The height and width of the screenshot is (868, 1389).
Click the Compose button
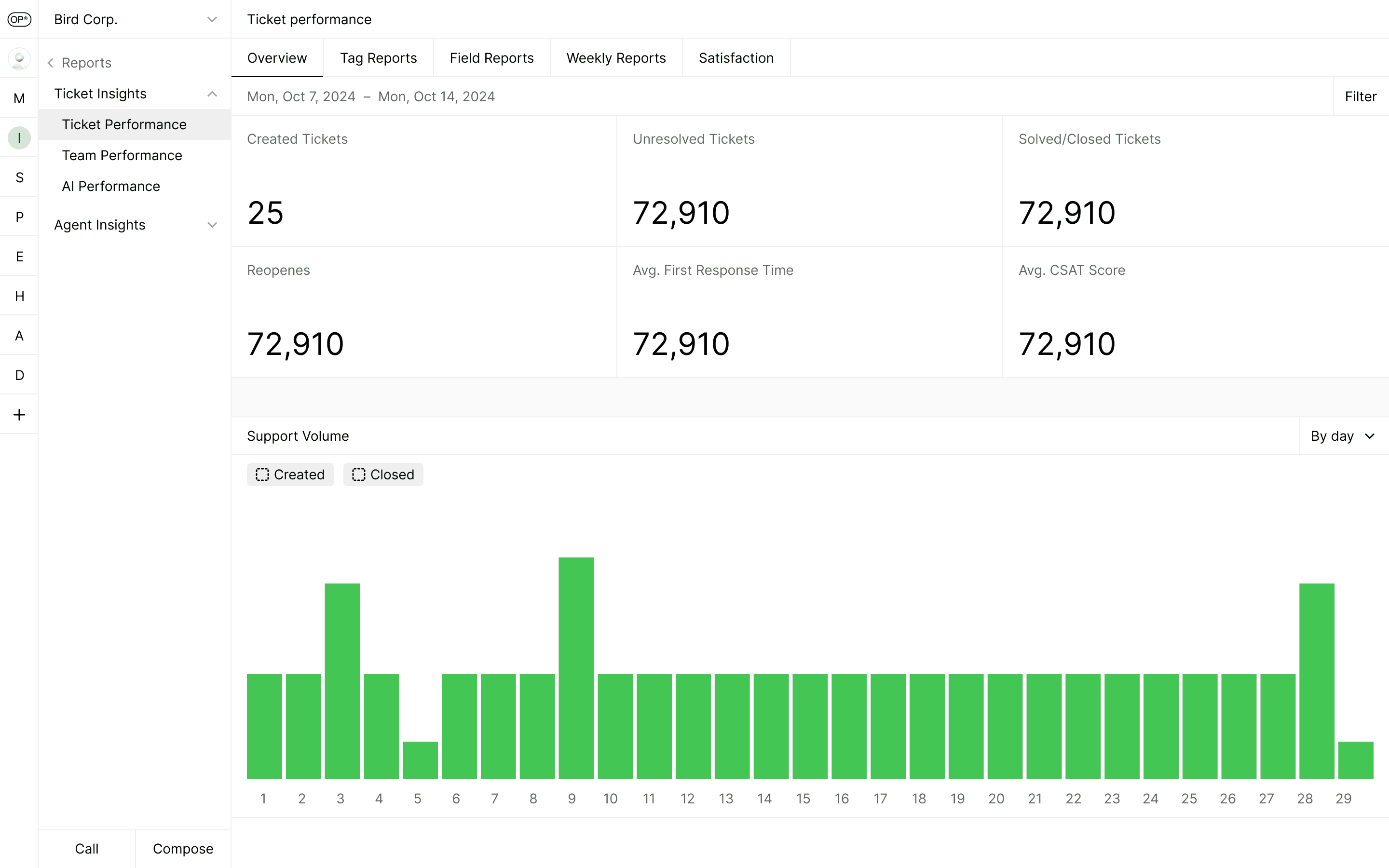coord(182,848)
